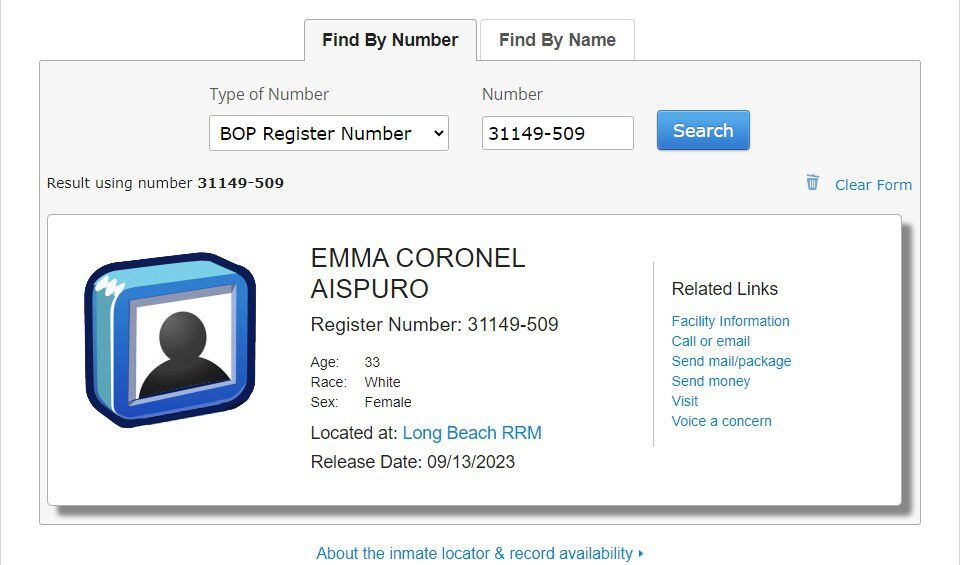Open the Visit link
This screenshot has width=960, height=565.
click(685, 401)
